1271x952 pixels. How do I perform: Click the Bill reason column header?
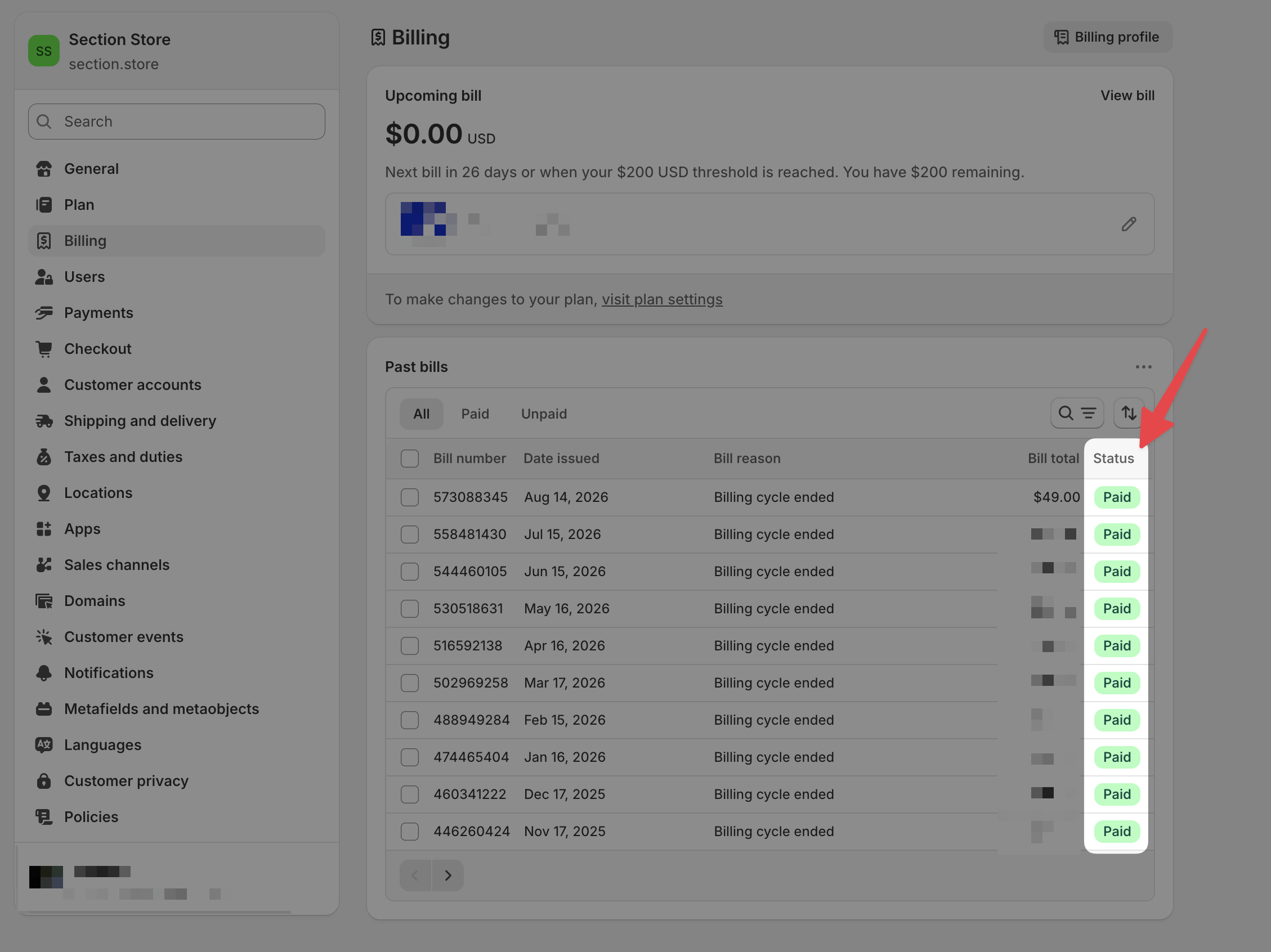pyautogui.click(x=747, y=459)
